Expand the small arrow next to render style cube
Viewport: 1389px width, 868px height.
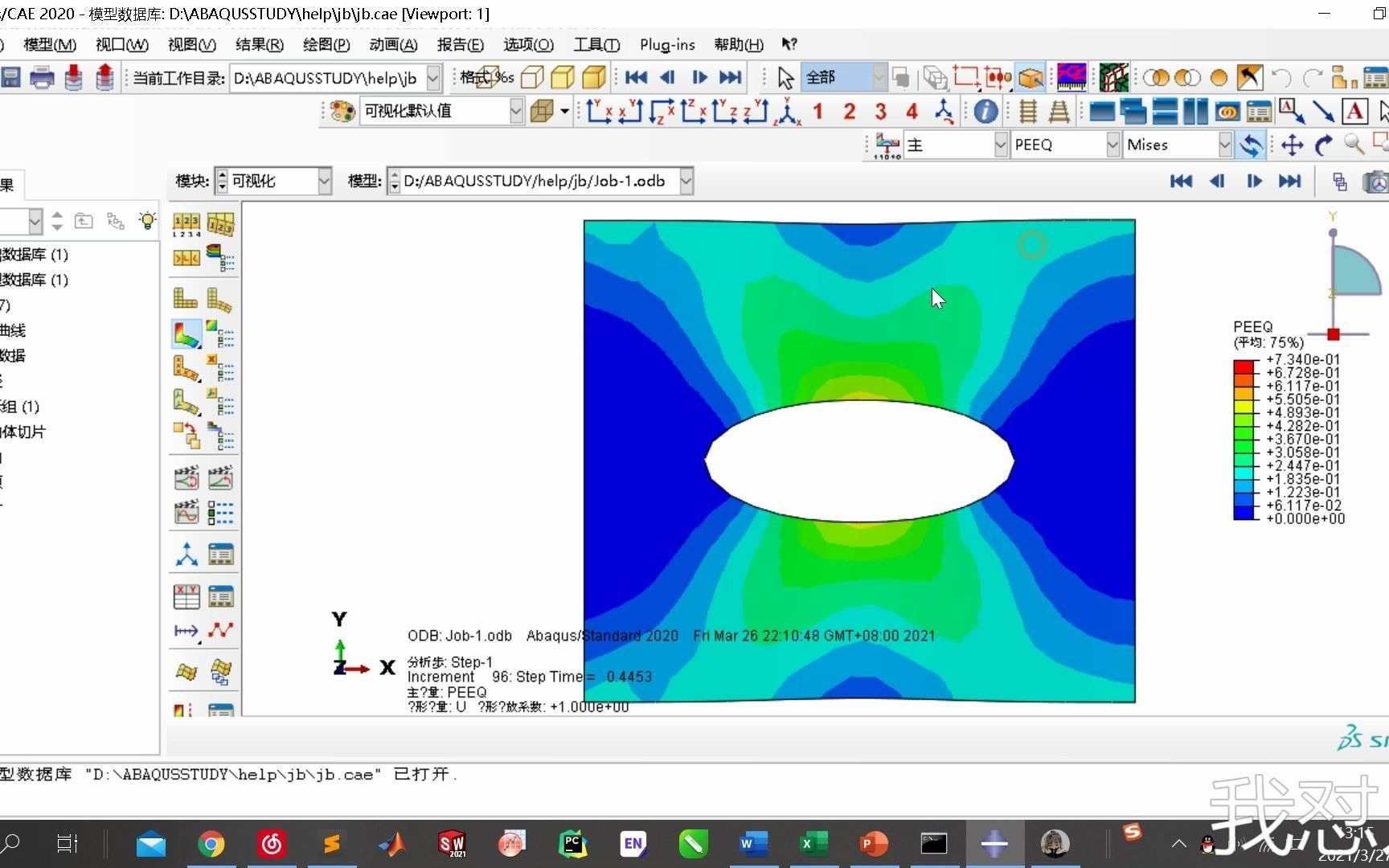[x=565, y=111]
